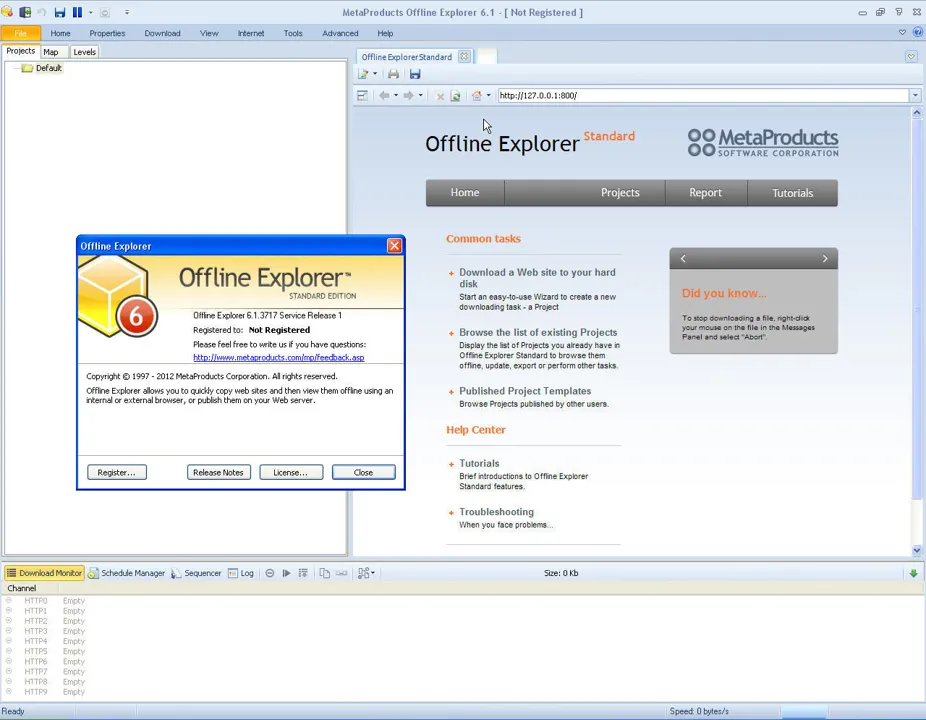Open the address bar URL dropdown

coord(915,95)
